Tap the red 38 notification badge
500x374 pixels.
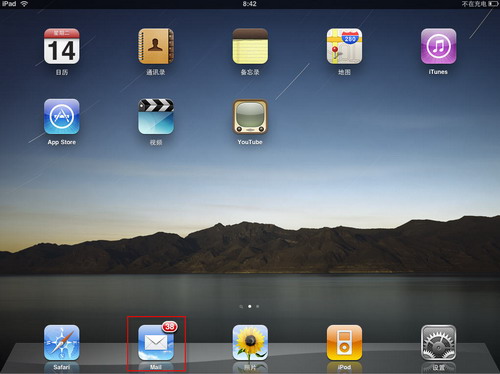(170, 327)
